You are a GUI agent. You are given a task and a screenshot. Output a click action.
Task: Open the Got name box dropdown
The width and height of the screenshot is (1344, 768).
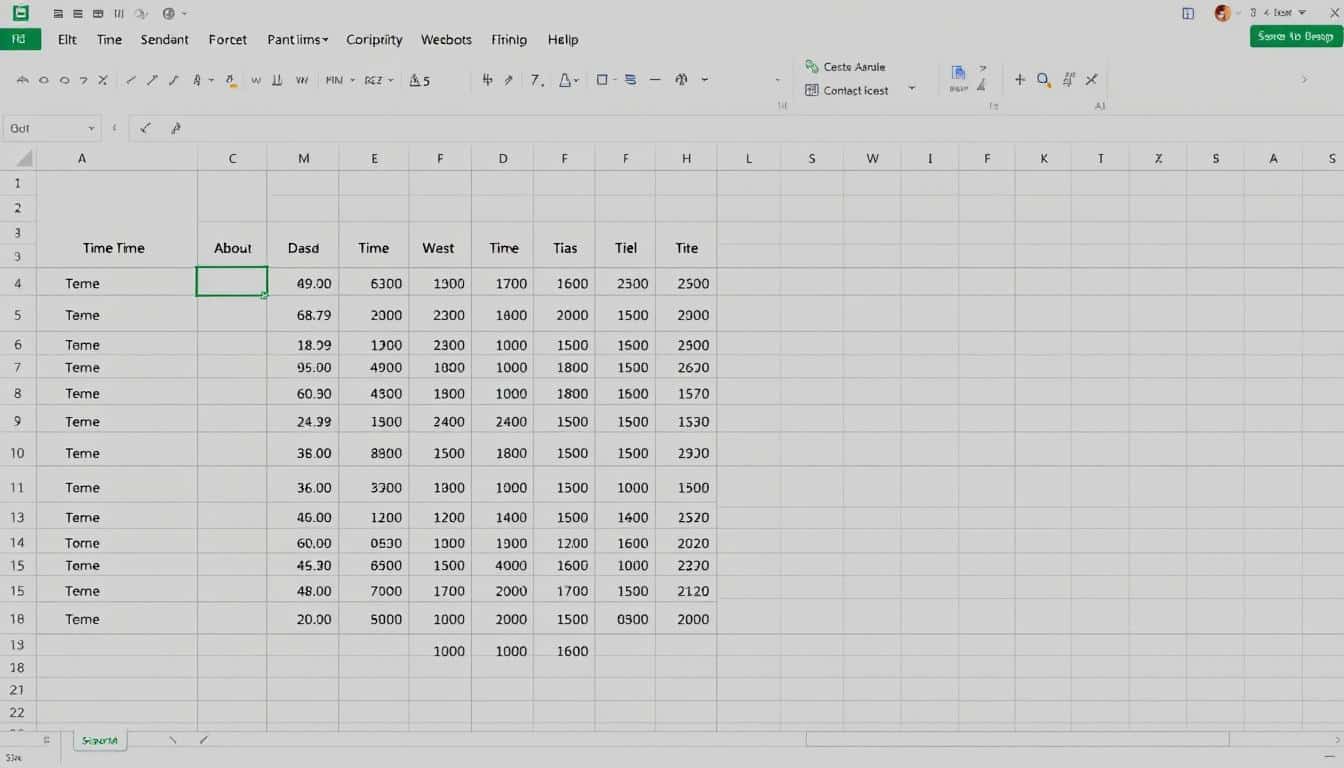(x=91, y=128)
